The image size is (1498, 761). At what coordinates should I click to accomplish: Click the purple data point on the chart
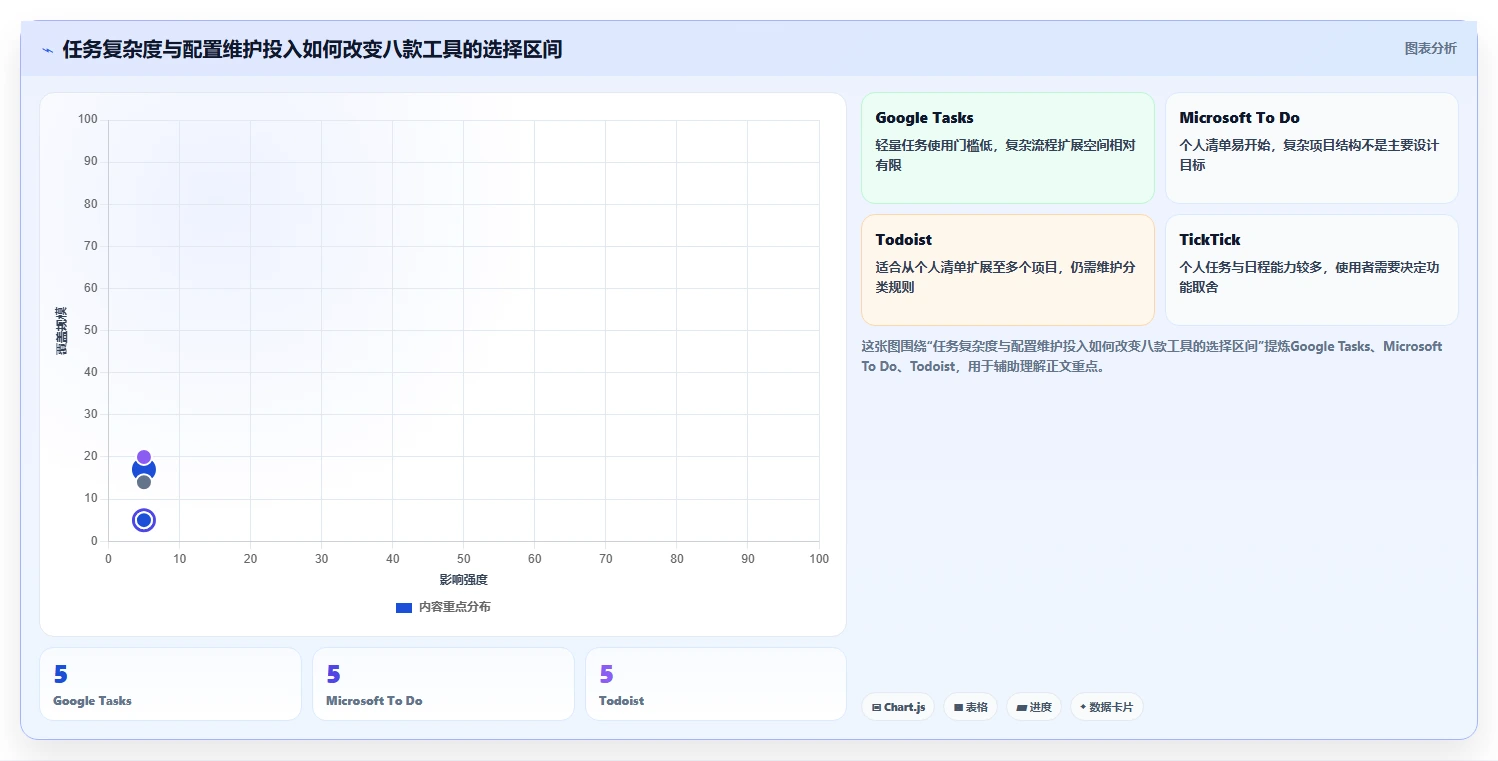pos(144,457)
